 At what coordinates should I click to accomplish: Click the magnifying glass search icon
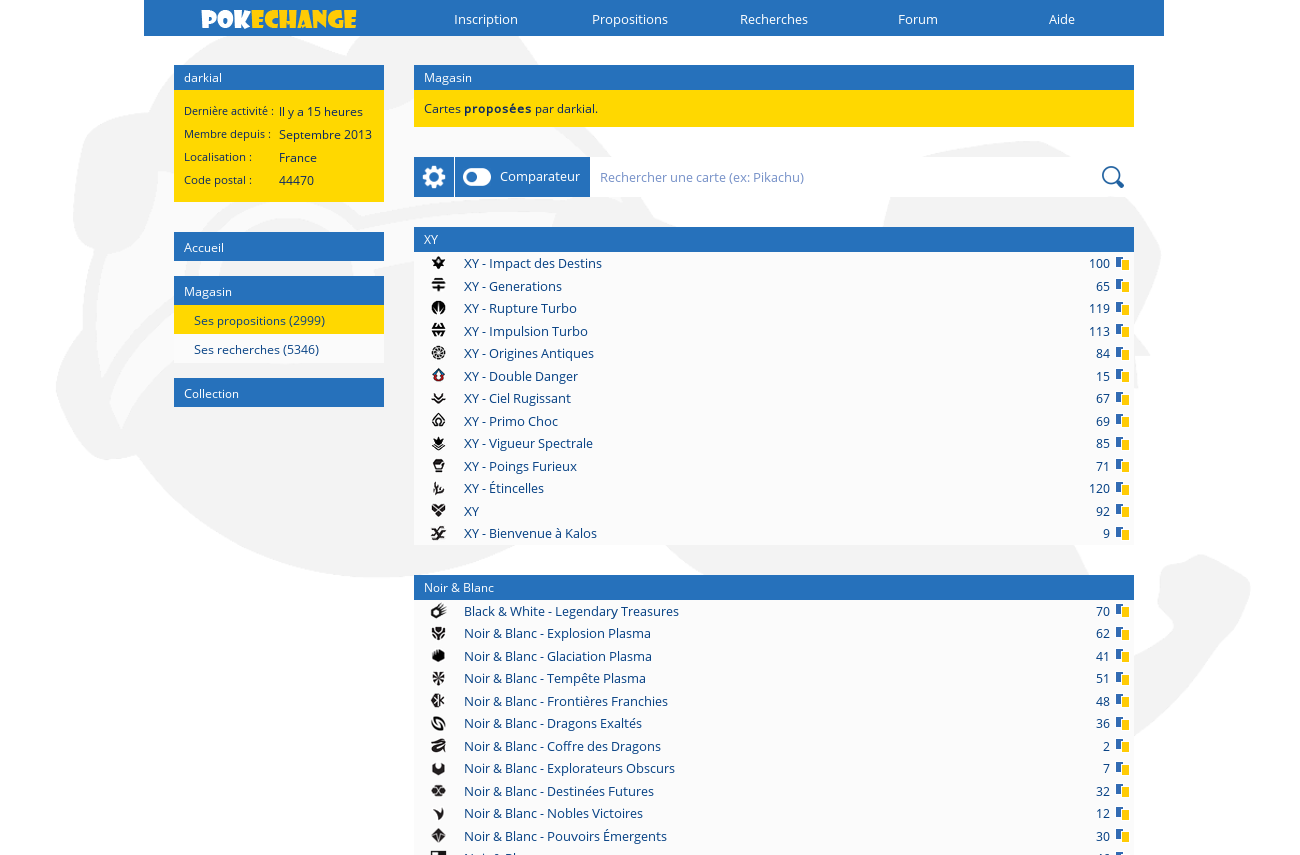click(x=1113, y=177)
